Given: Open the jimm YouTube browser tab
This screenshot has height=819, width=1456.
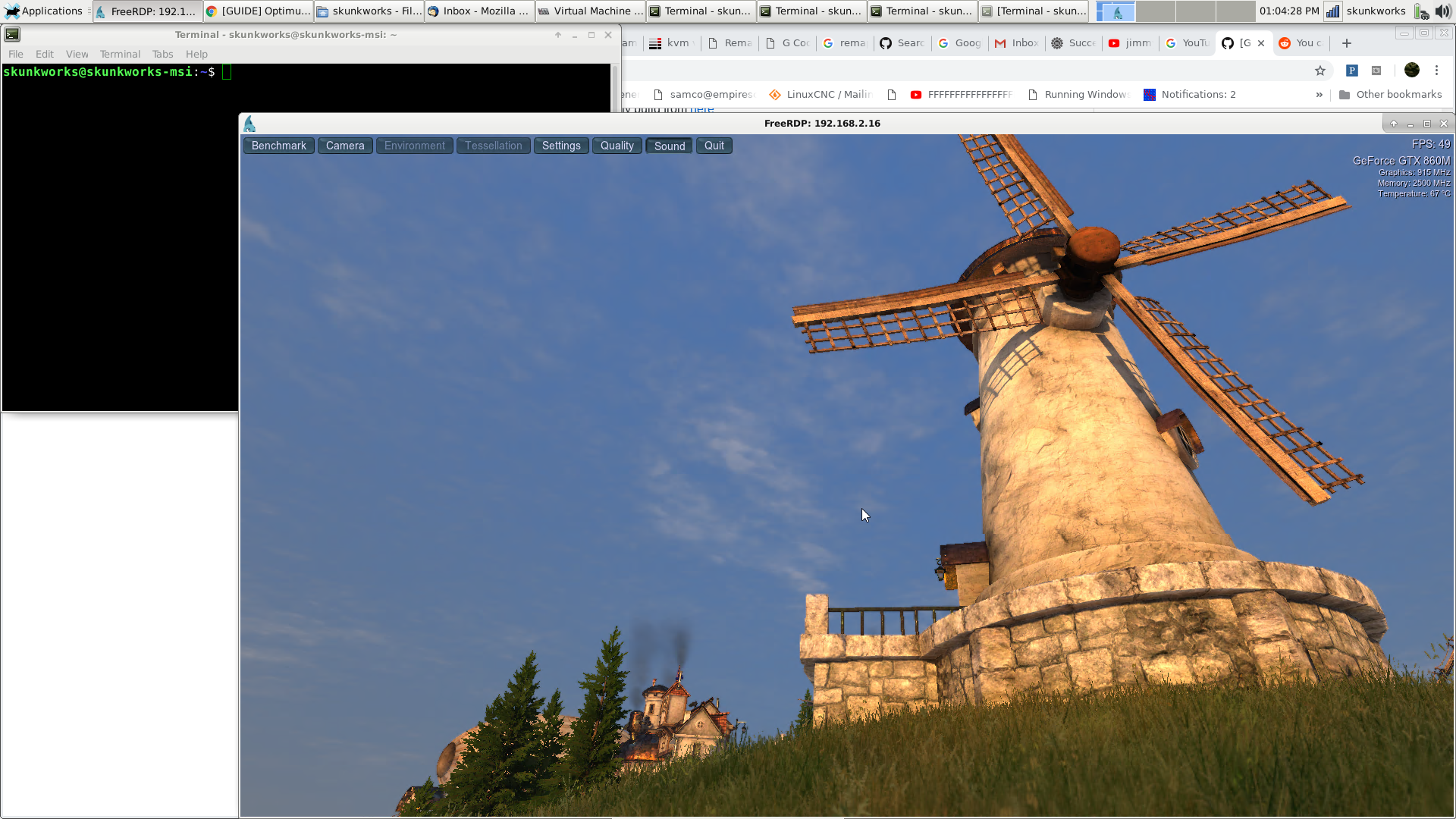Looking at the screenshot, I should tap(1130, 43).
